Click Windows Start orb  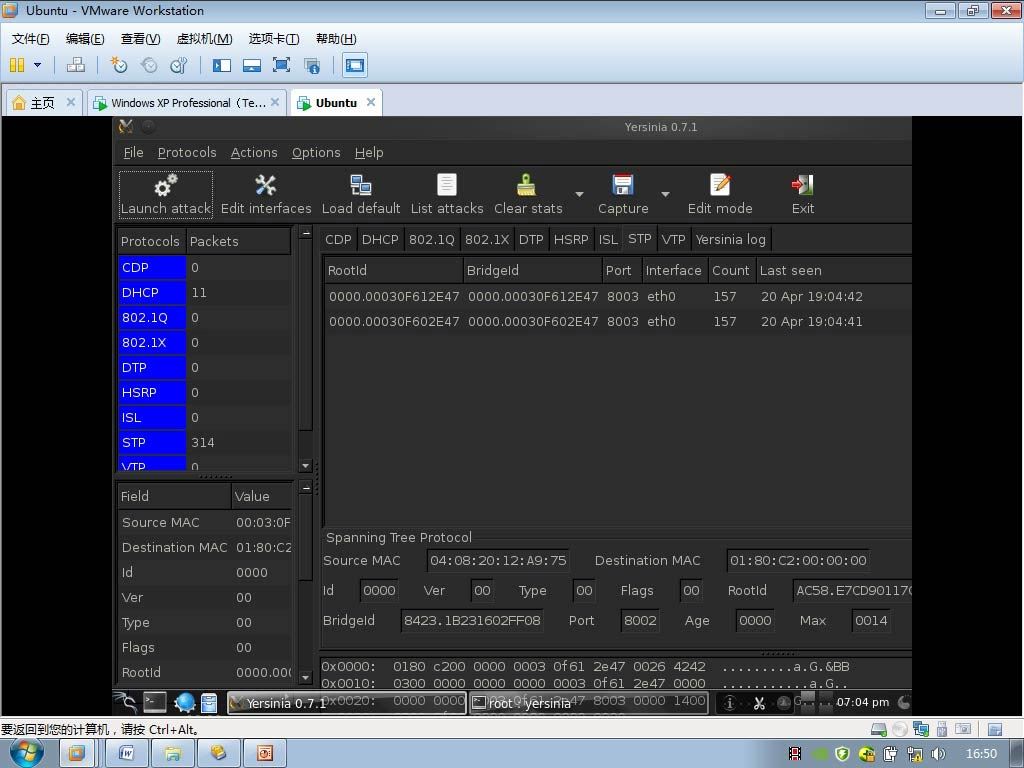point(26,752)
